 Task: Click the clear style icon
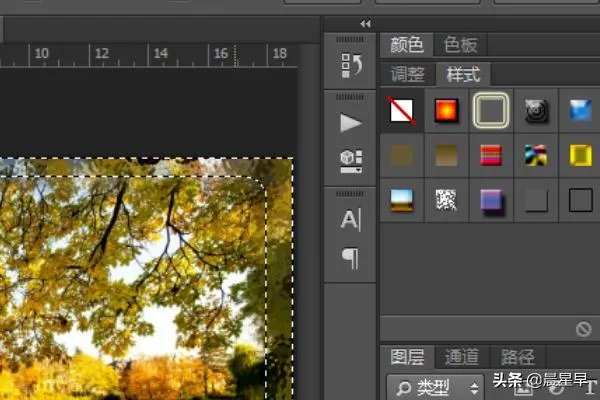coord(583,328)
